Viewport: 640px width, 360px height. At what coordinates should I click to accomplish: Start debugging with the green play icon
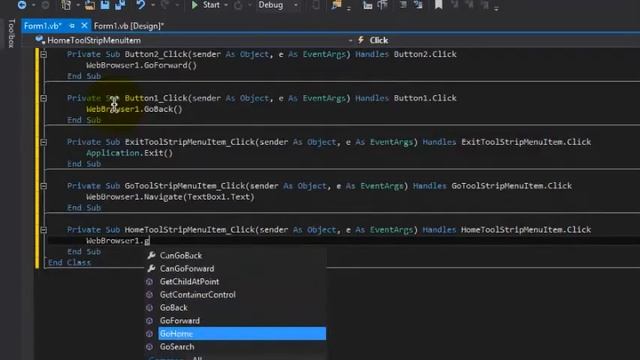click(x=195, y=5)
